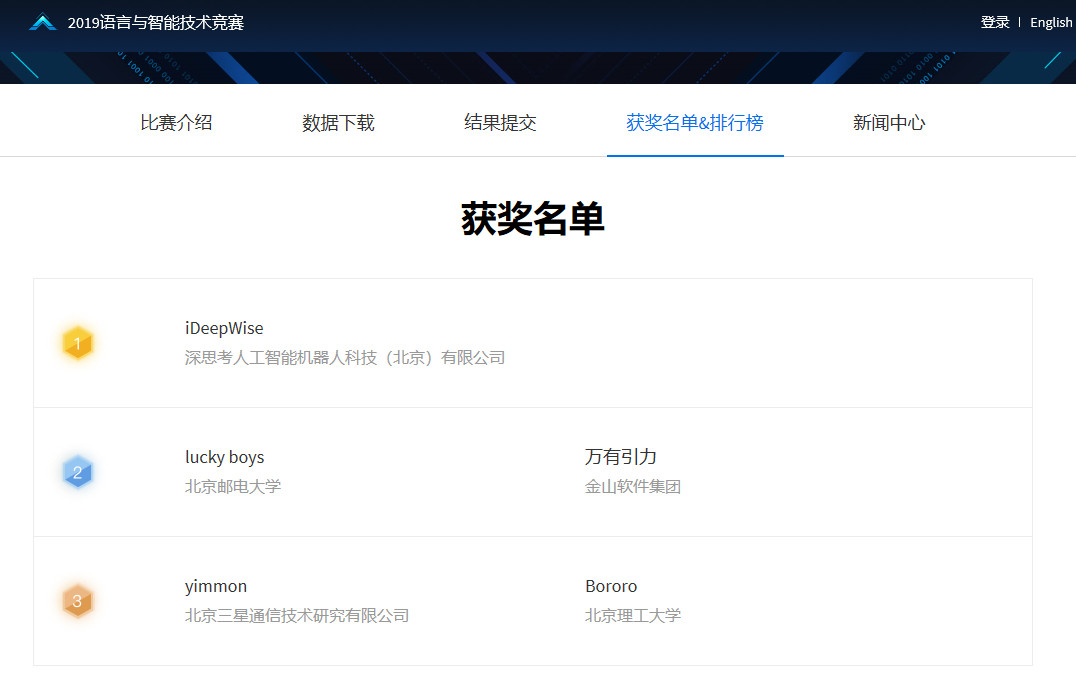Switch language to English

pyautogui.click(x=1051, y=23)
